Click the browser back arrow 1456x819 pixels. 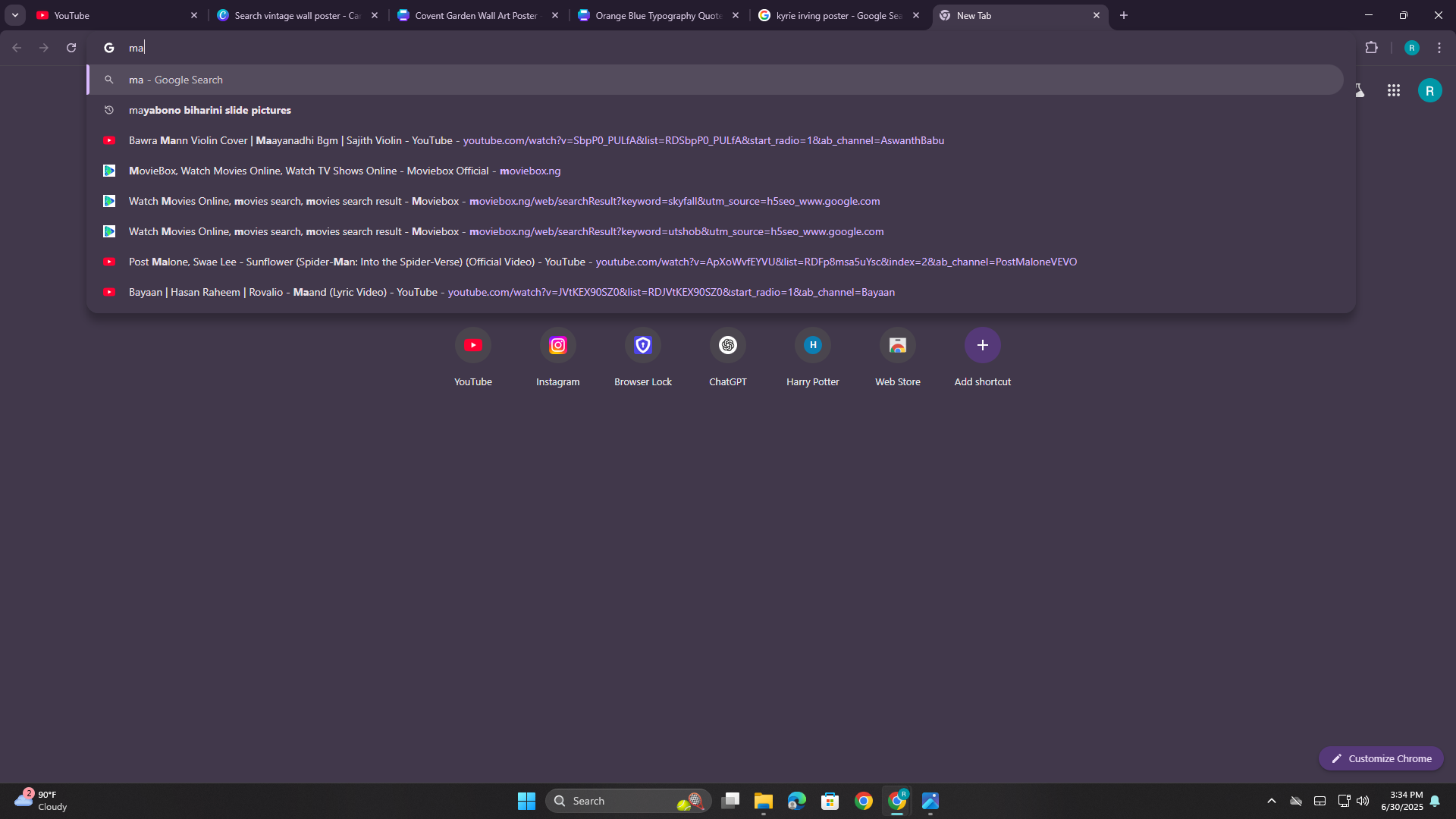[17, 48]
